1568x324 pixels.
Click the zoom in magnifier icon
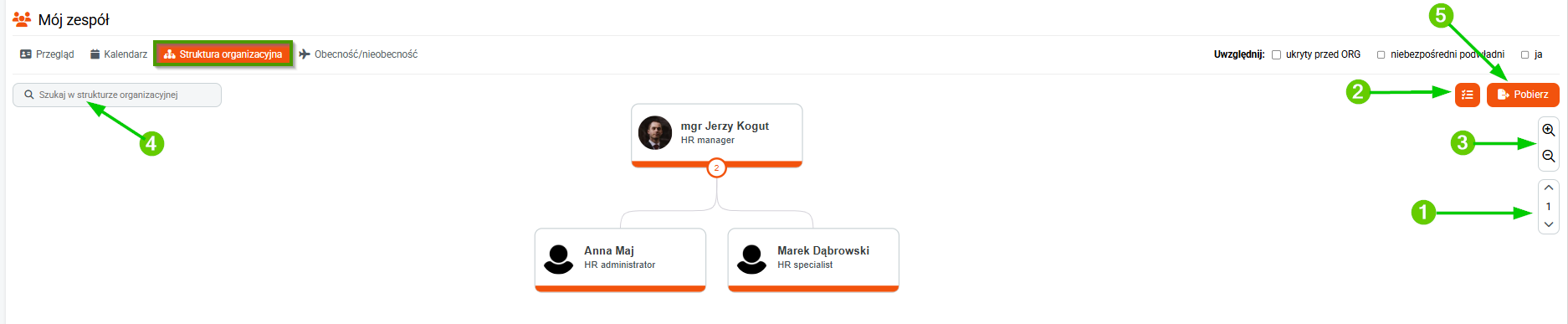tap(1549, 131)
